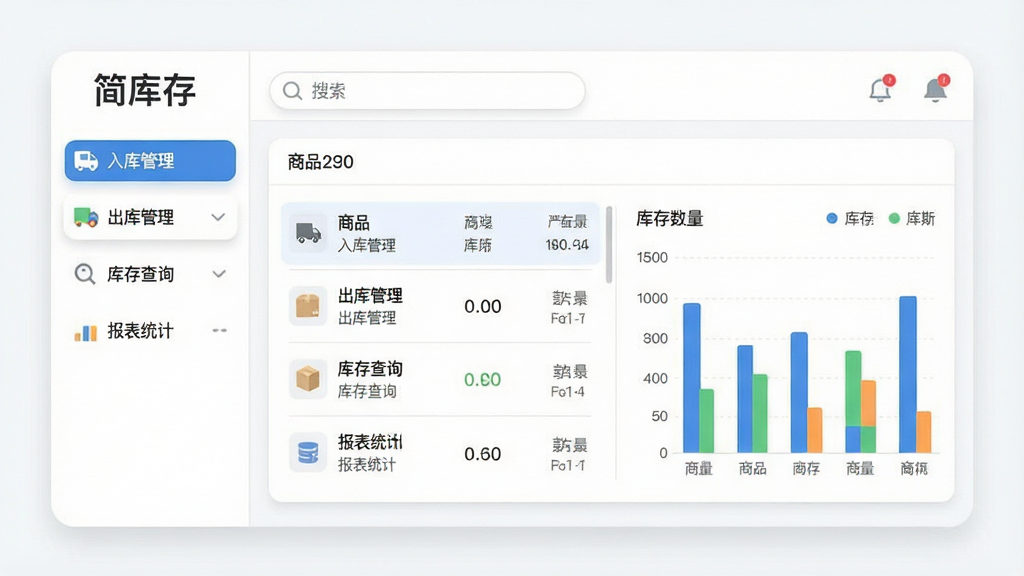Click the rightmost tallest blue chart bar
Image resolution: width=1024 pixels, height=576 pixels.
pos(908,374)
